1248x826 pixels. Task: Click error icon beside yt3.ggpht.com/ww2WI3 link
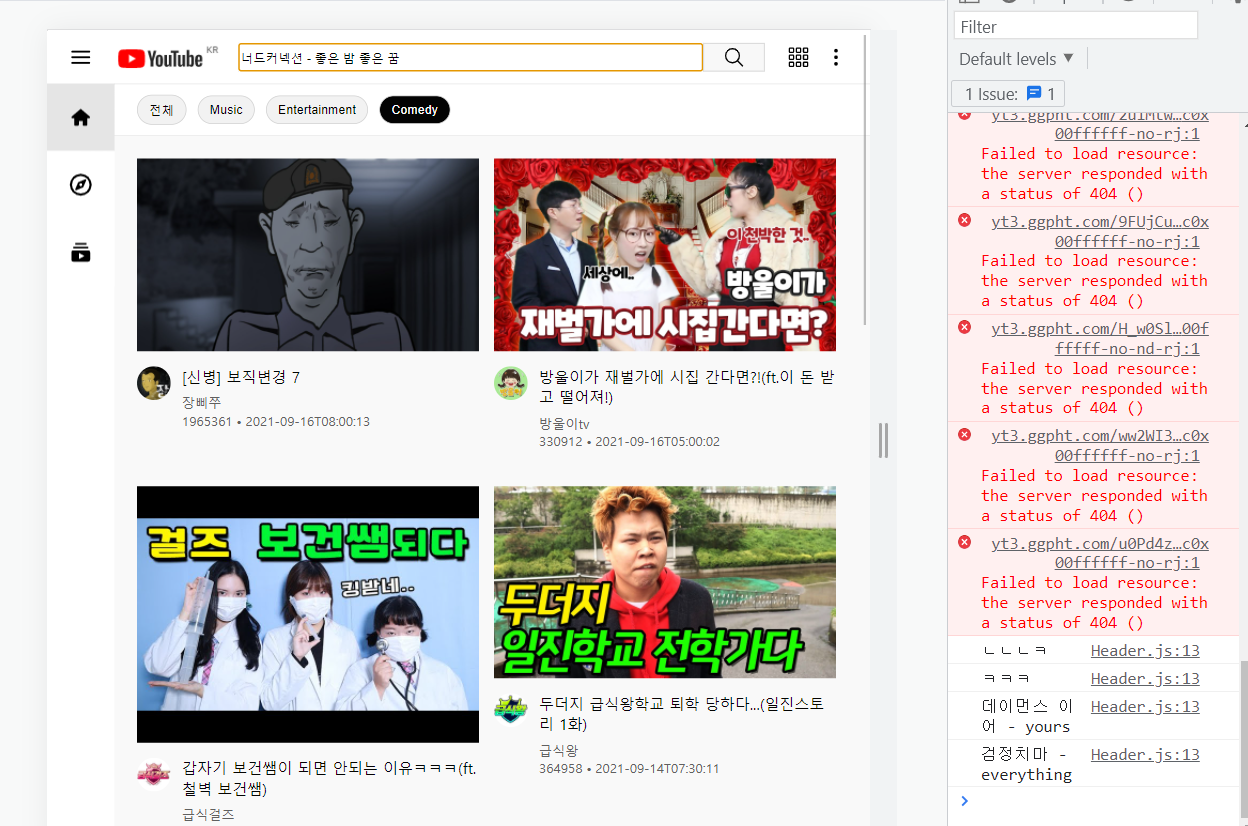click(x=965, y=434)
